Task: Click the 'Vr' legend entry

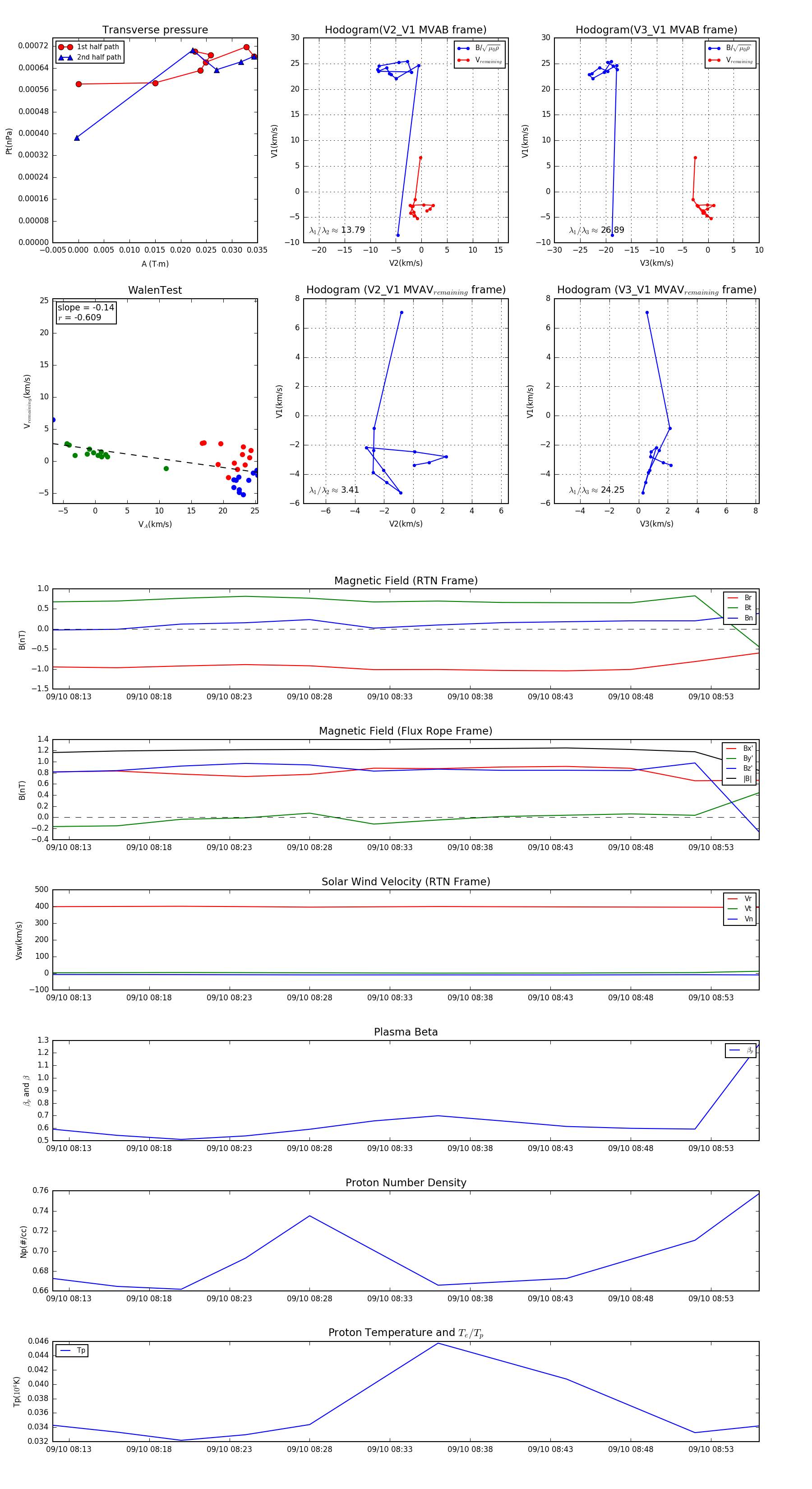Action: 740,899
